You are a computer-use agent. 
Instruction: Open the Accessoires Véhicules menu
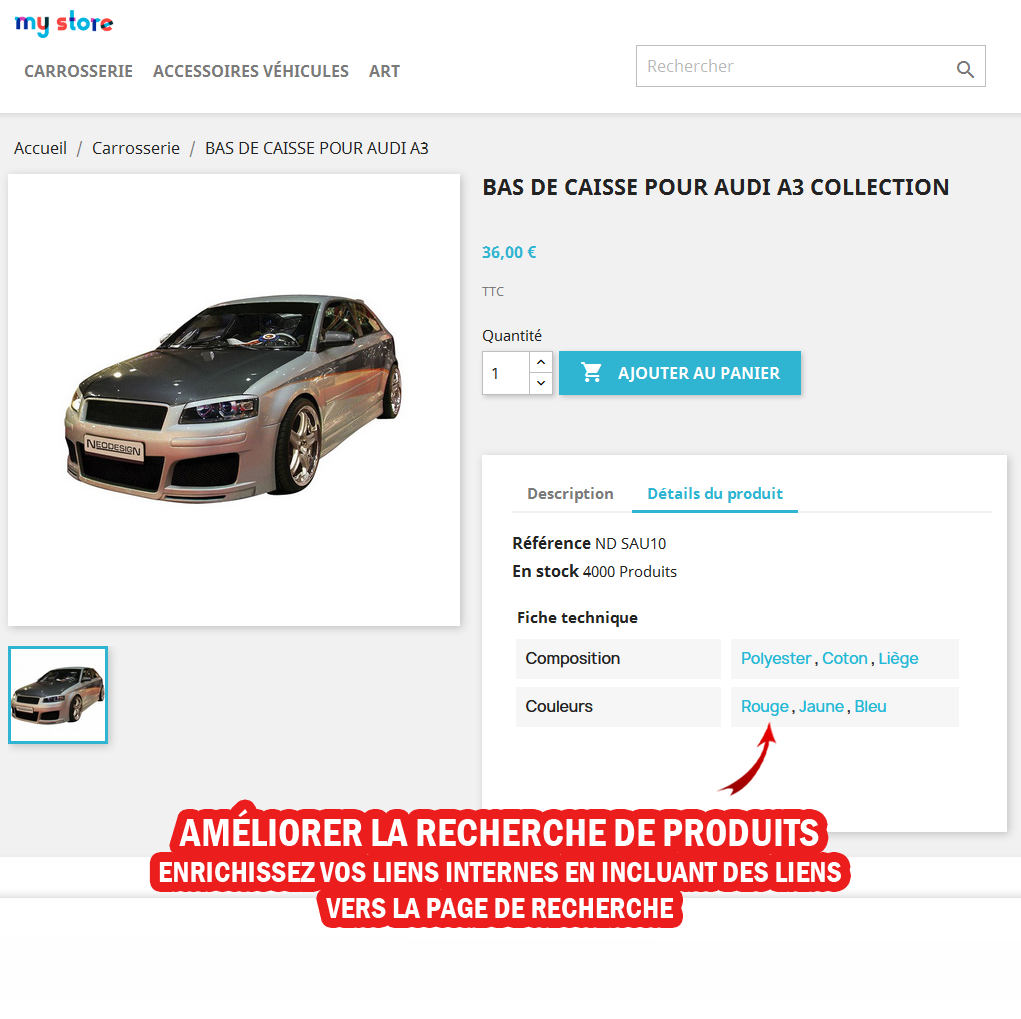tap(251, 71)
